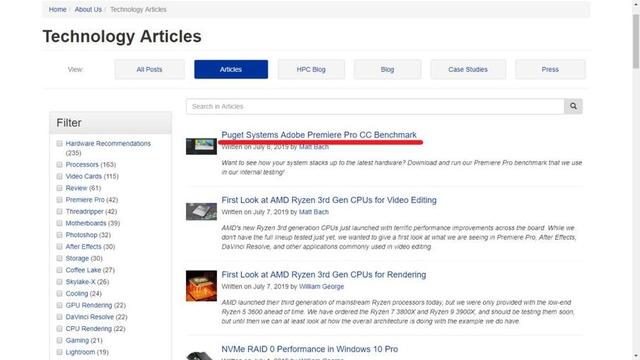Switch to the All Posts view
Image resolution: width=640 pixels, height=360 pixels.
(x=149, y=69)
